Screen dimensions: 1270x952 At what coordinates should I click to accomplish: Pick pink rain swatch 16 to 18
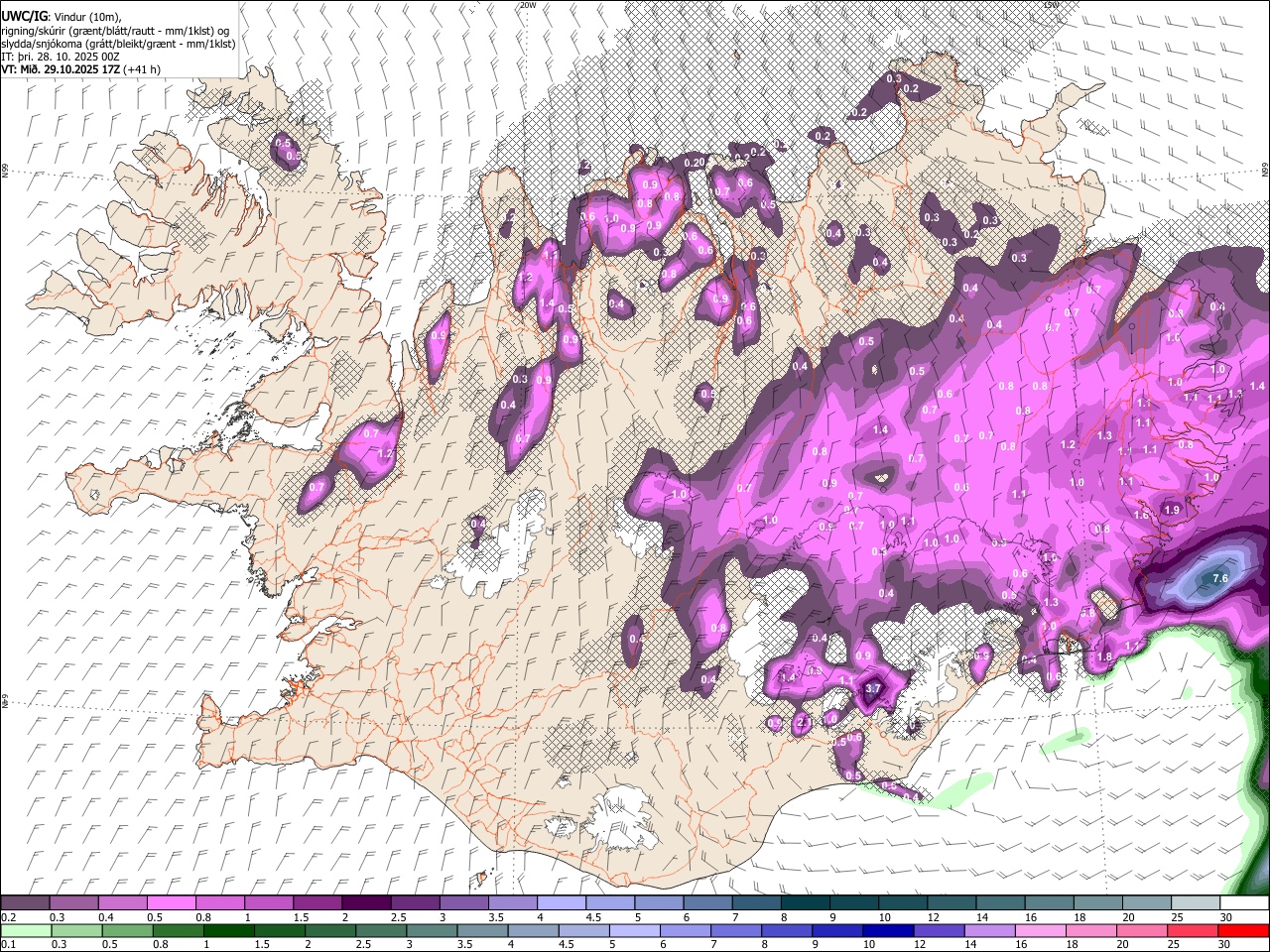coord(1040,930)
